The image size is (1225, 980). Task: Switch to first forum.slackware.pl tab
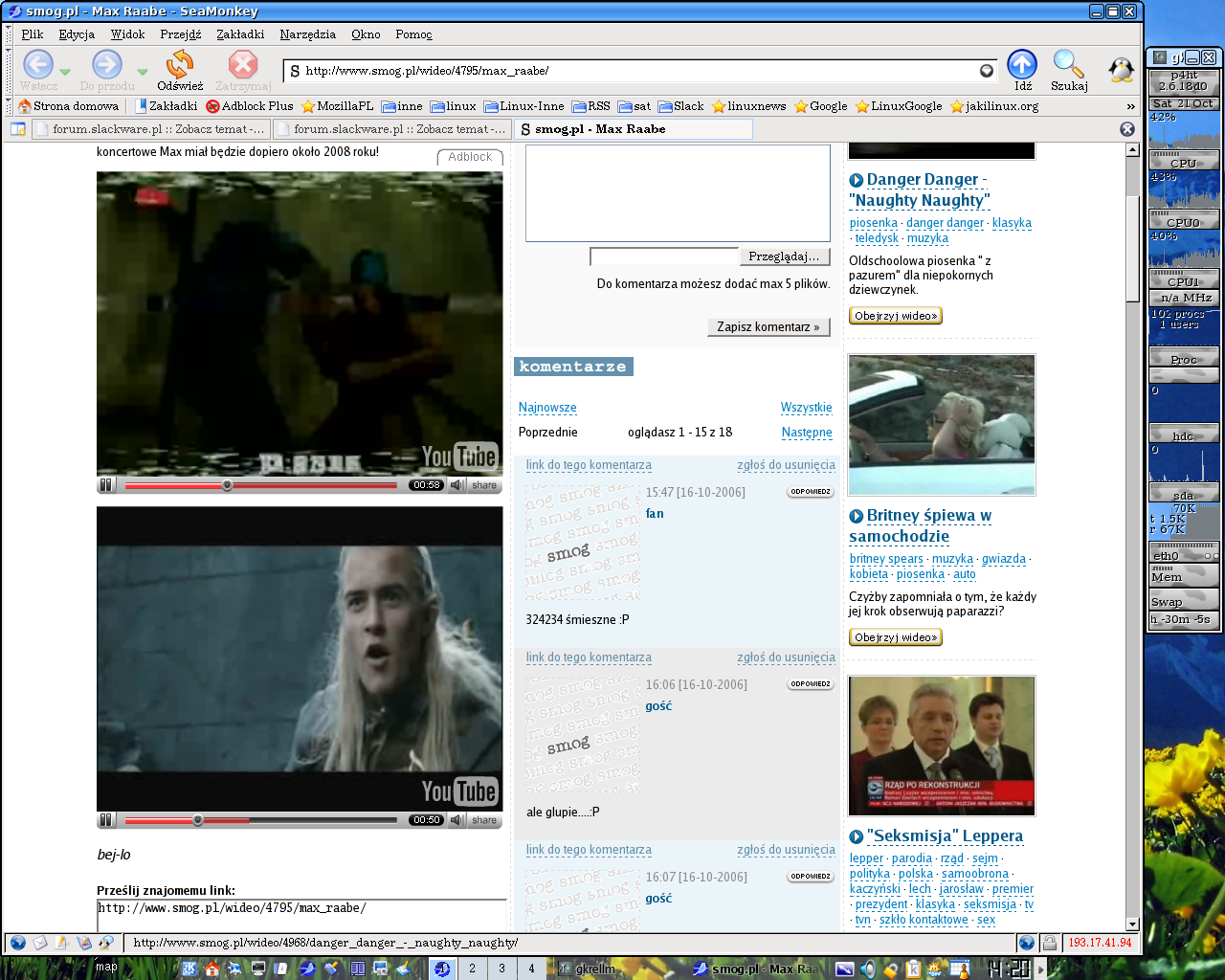pyautogui.click(x=151, y=129)
